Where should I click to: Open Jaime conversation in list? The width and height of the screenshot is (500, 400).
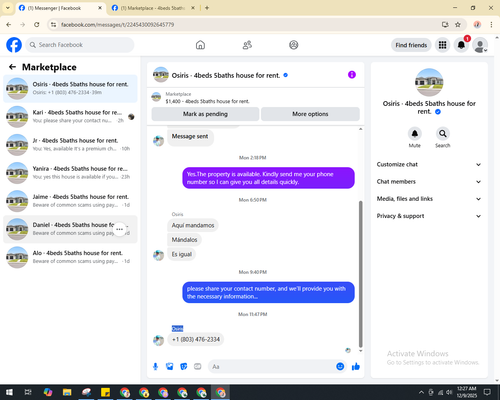[x=70, y=201]
